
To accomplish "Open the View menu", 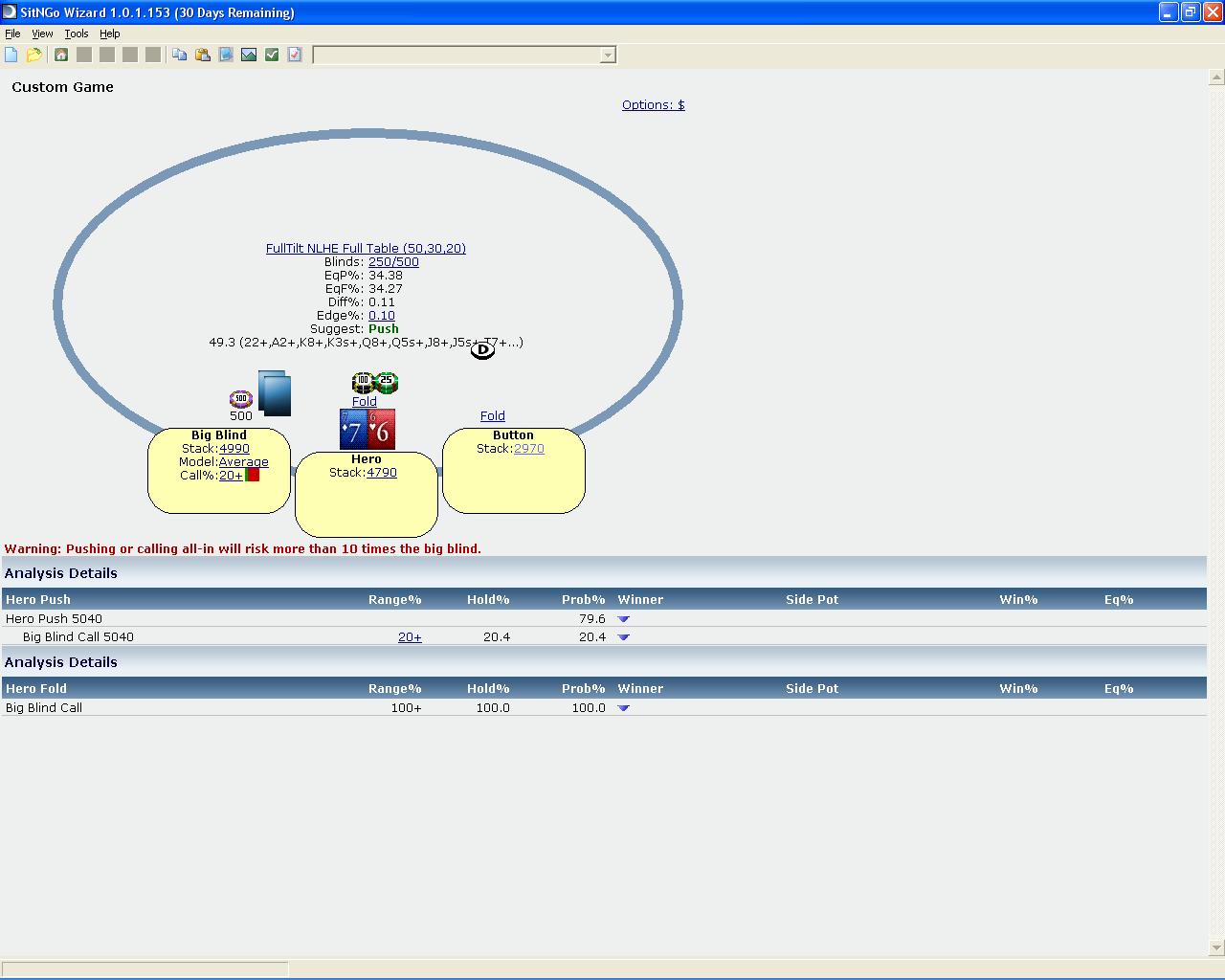I will click(42, 33).
